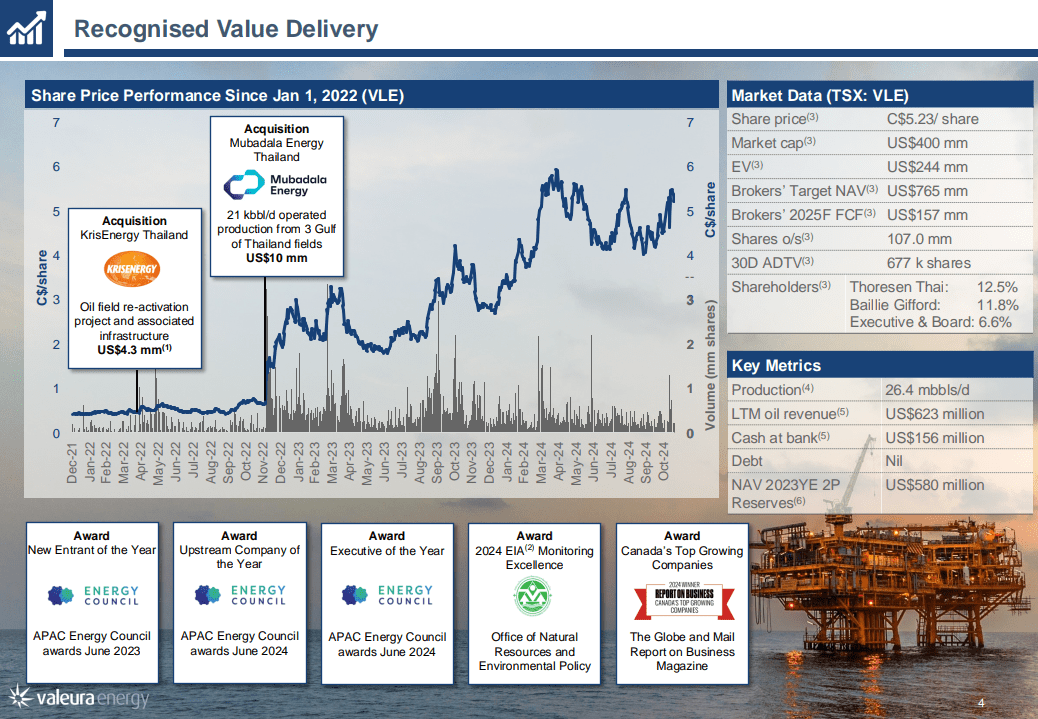Click the Valeura Energy logo in the footer
This screenshot has height=719, width=1038.
[78, 697]
